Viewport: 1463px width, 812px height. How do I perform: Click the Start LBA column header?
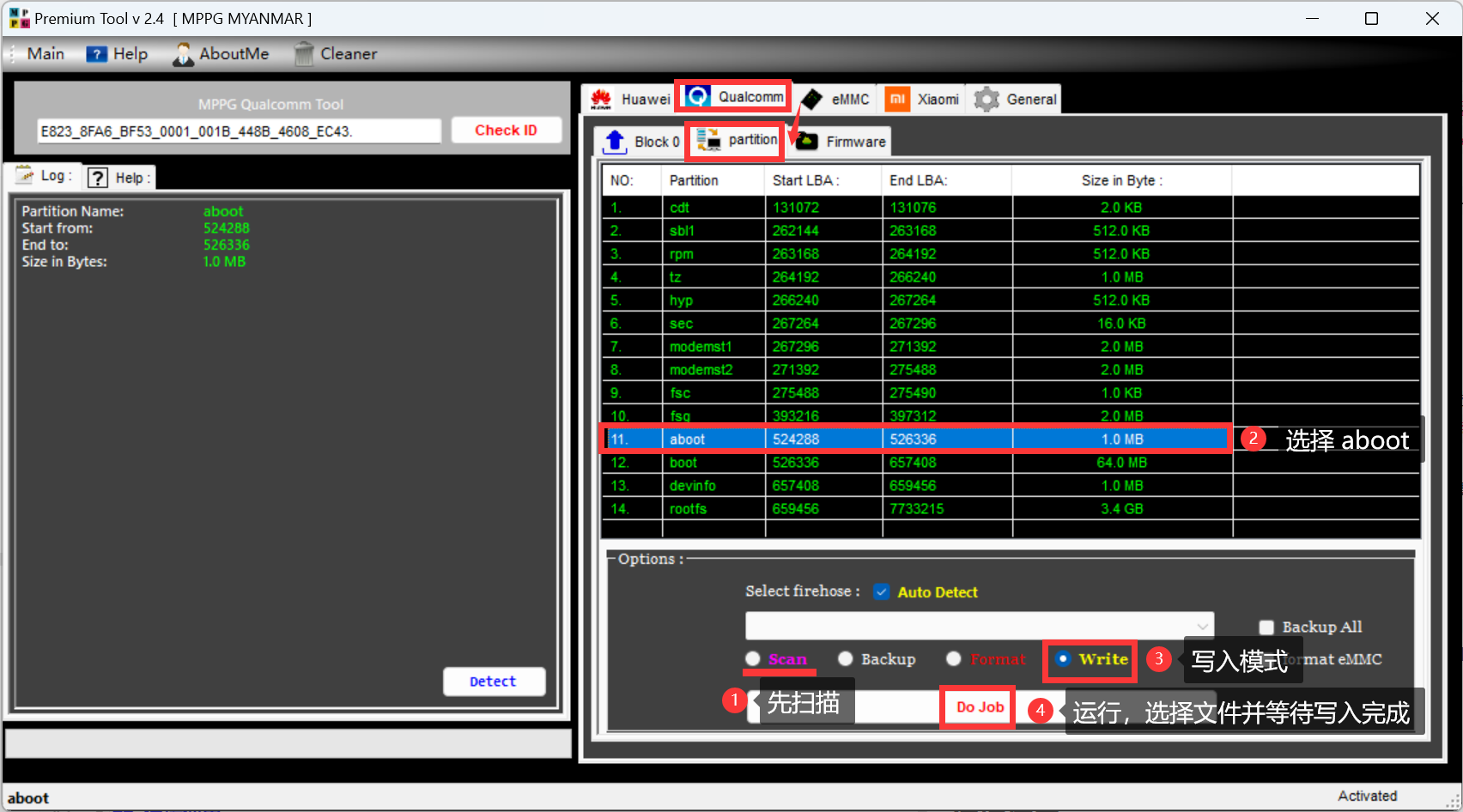(823, 180)
